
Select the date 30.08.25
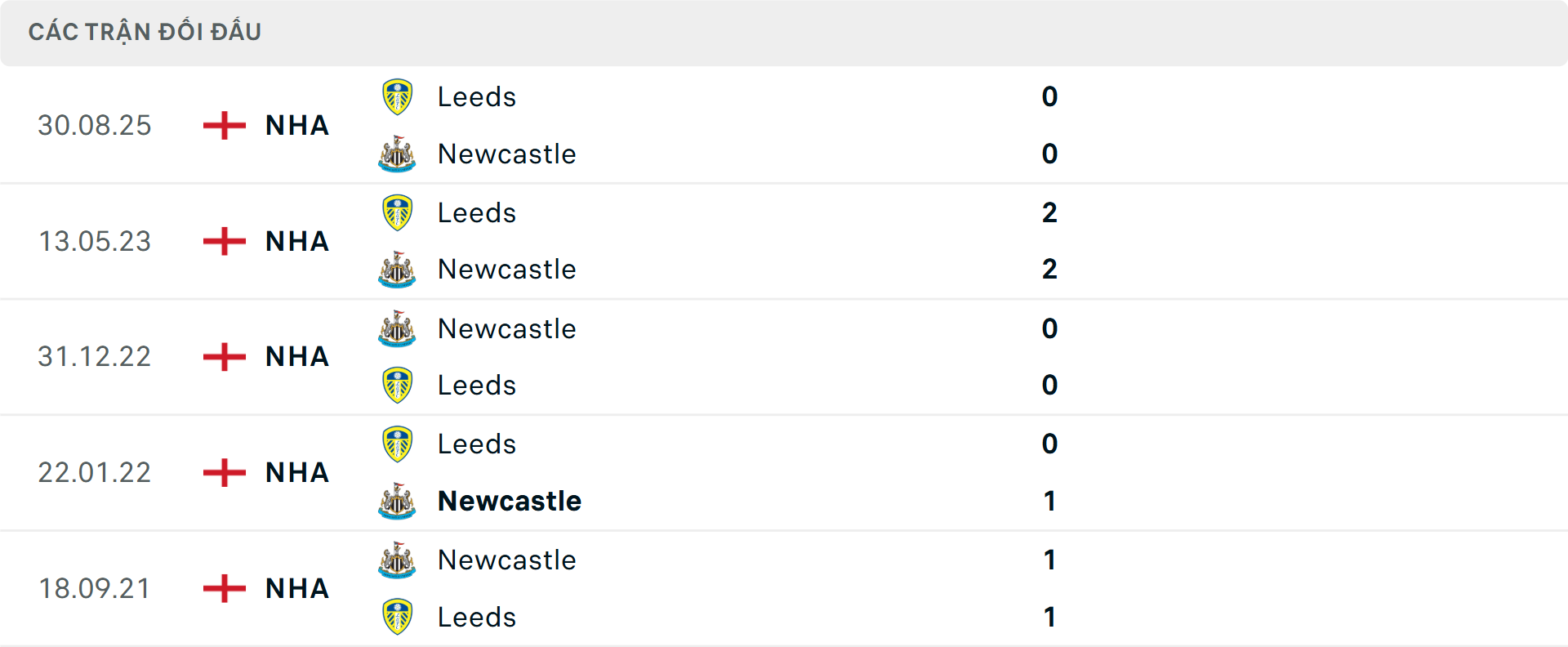pyautogui.click(x=94, y=125)
